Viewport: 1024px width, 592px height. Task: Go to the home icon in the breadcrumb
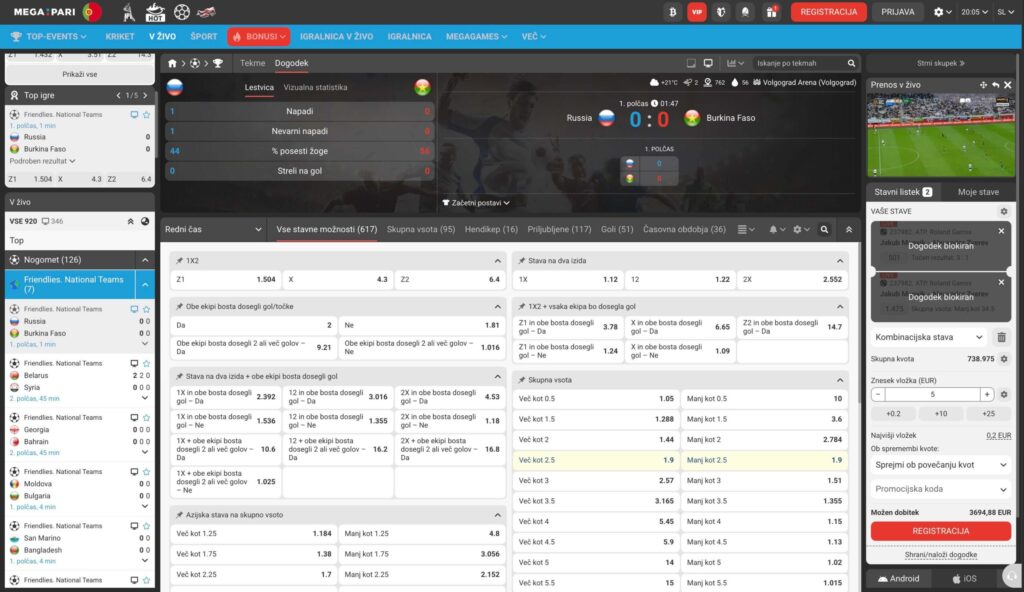coord(172,63)
